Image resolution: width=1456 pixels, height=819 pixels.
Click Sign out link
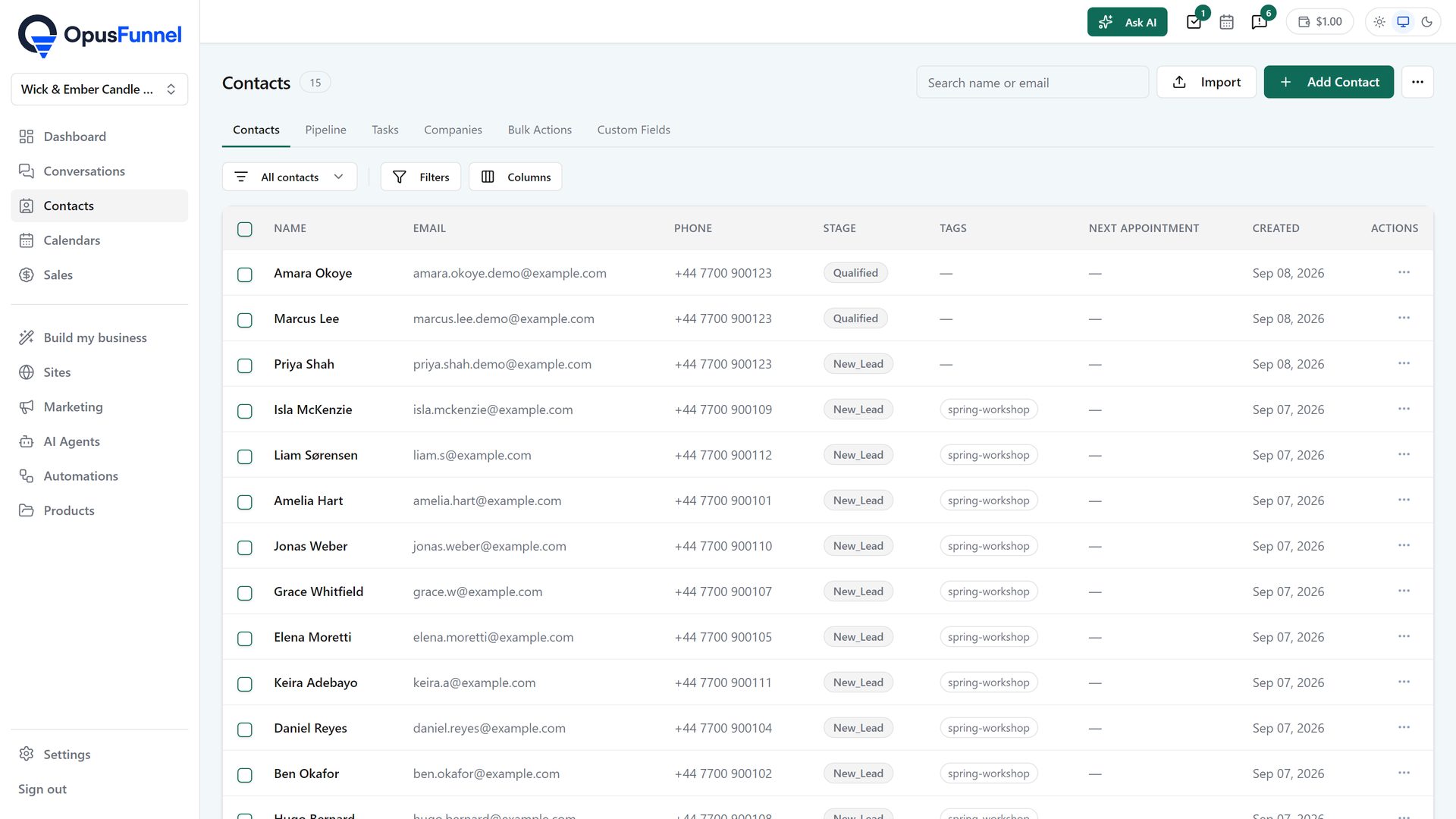42,789
